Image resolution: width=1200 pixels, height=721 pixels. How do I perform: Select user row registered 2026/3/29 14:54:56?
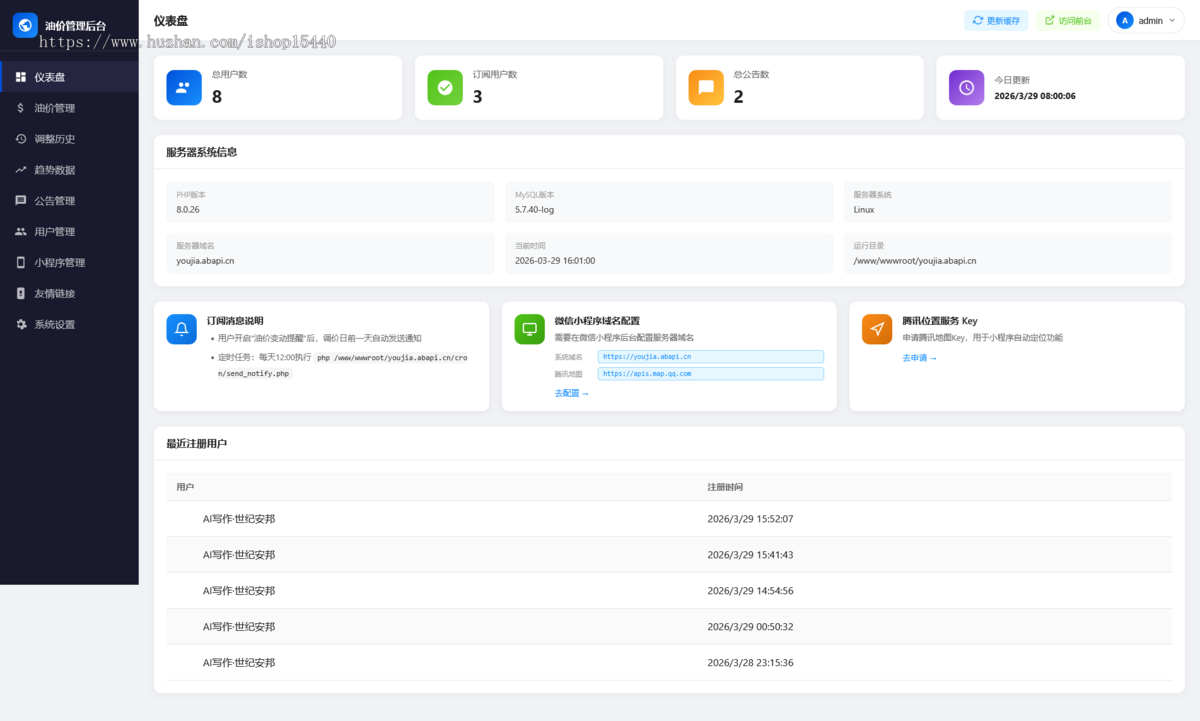click(x=669, y=591)
